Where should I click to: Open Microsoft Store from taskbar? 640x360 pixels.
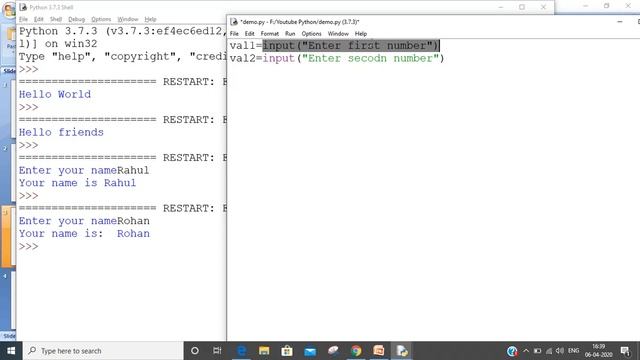point(287,351)
